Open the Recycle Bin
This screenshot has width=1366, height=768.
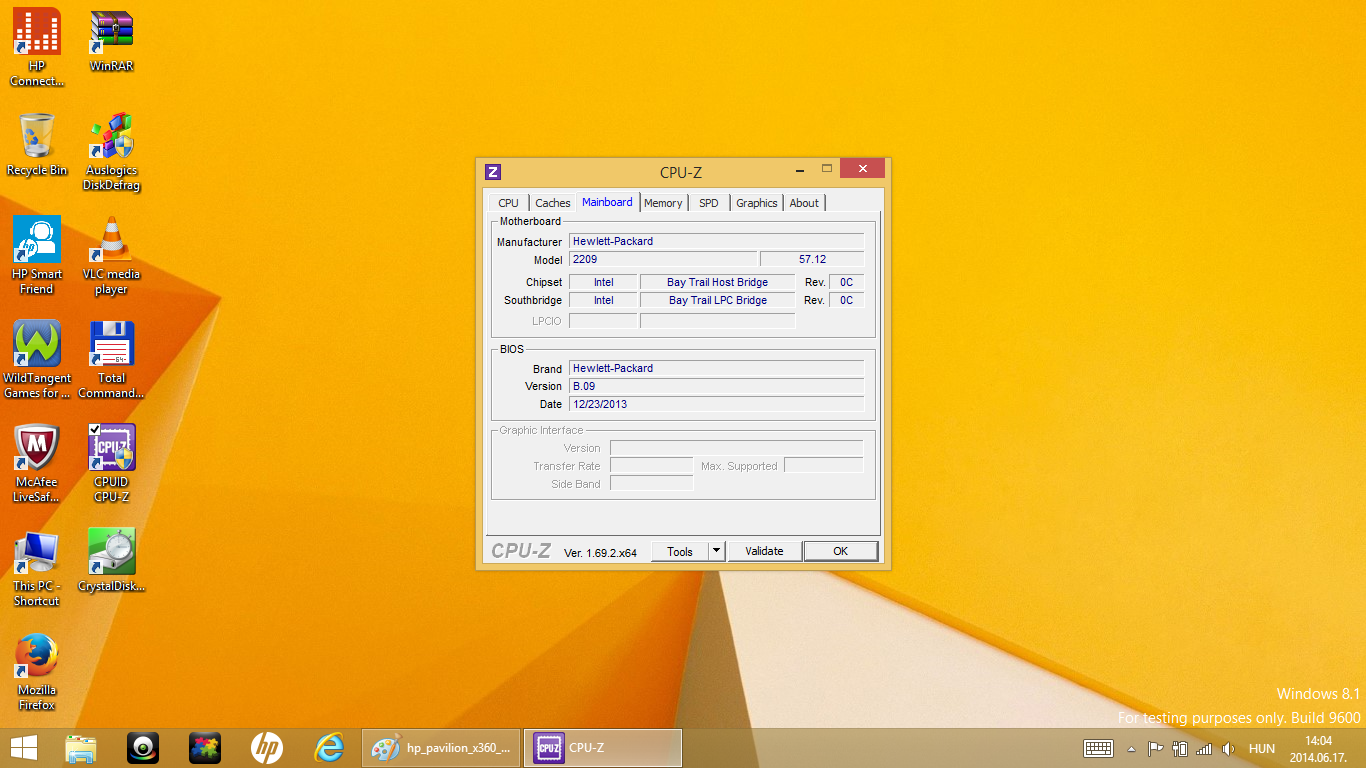[37, 137]
